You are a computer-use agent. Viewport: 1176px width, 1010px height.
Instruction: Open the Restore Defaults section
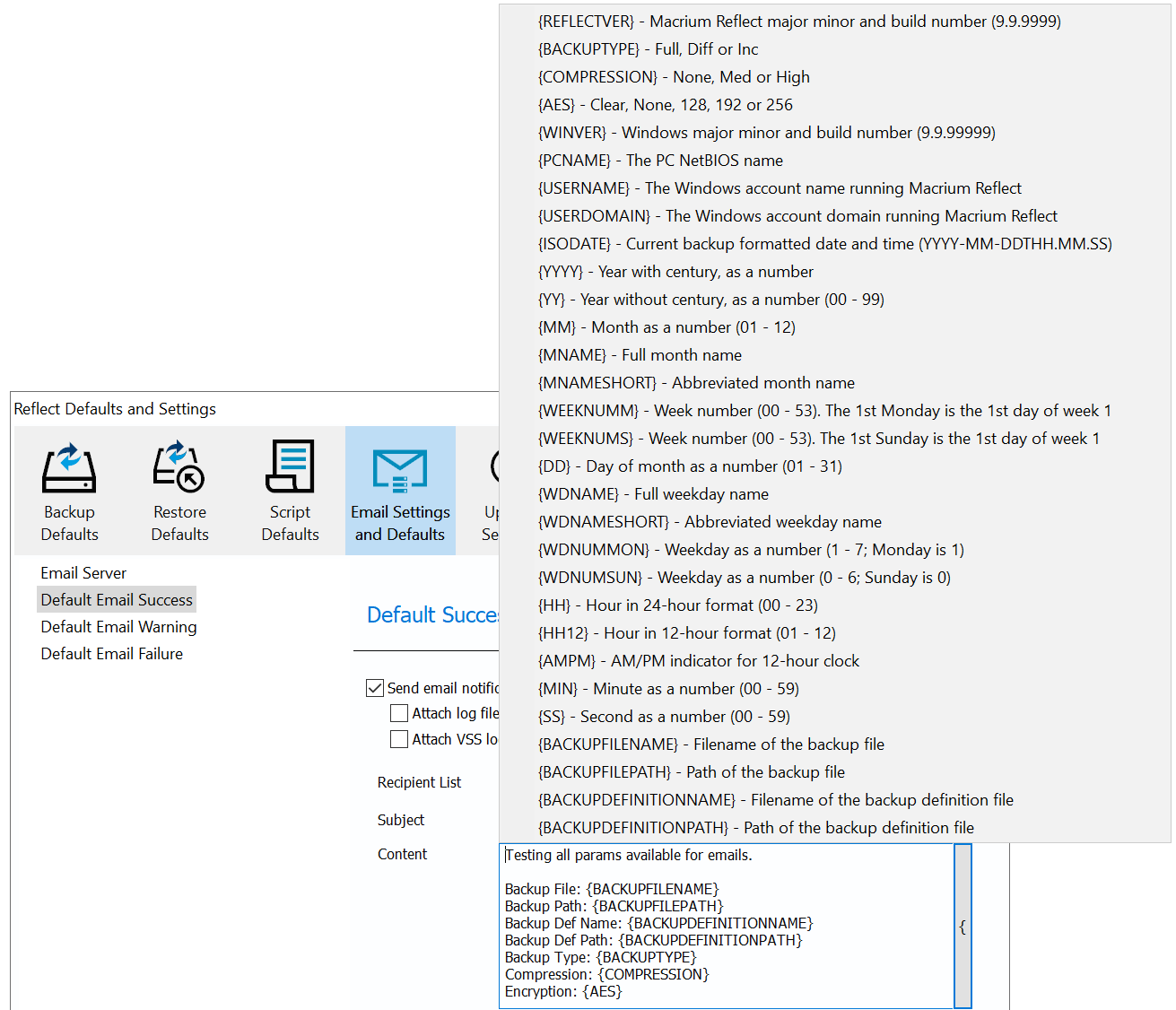pyautogui.click(x=179, y=491)
